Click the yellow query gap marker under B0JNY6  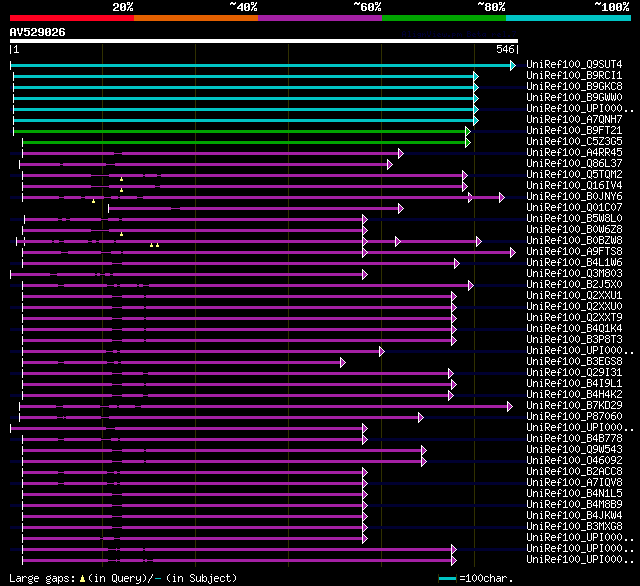coord(93,202)
